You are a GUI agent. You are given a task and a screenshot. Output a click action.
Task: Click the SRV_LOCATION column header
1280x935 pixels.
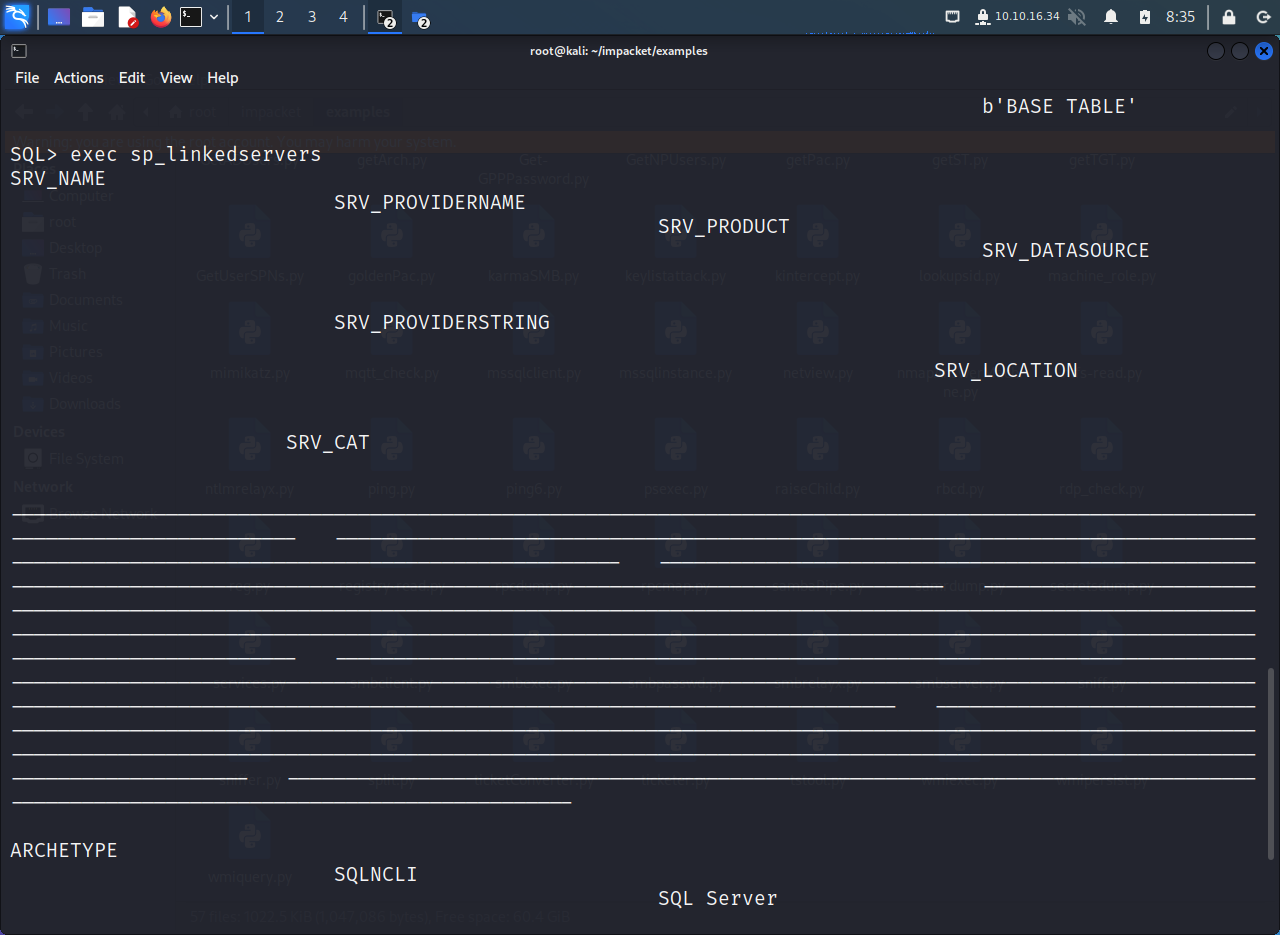point(1006,371)
